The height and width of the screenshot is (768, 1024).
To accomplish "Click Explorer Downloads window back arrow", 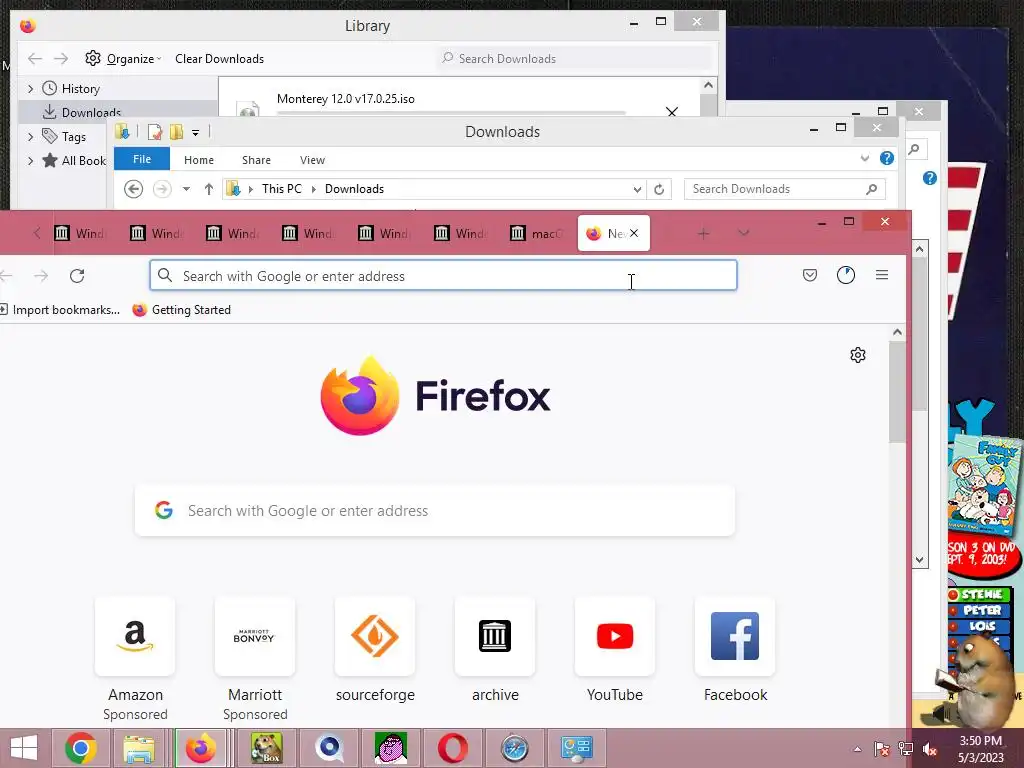I will pyautogui.click(x=133, y=189).
